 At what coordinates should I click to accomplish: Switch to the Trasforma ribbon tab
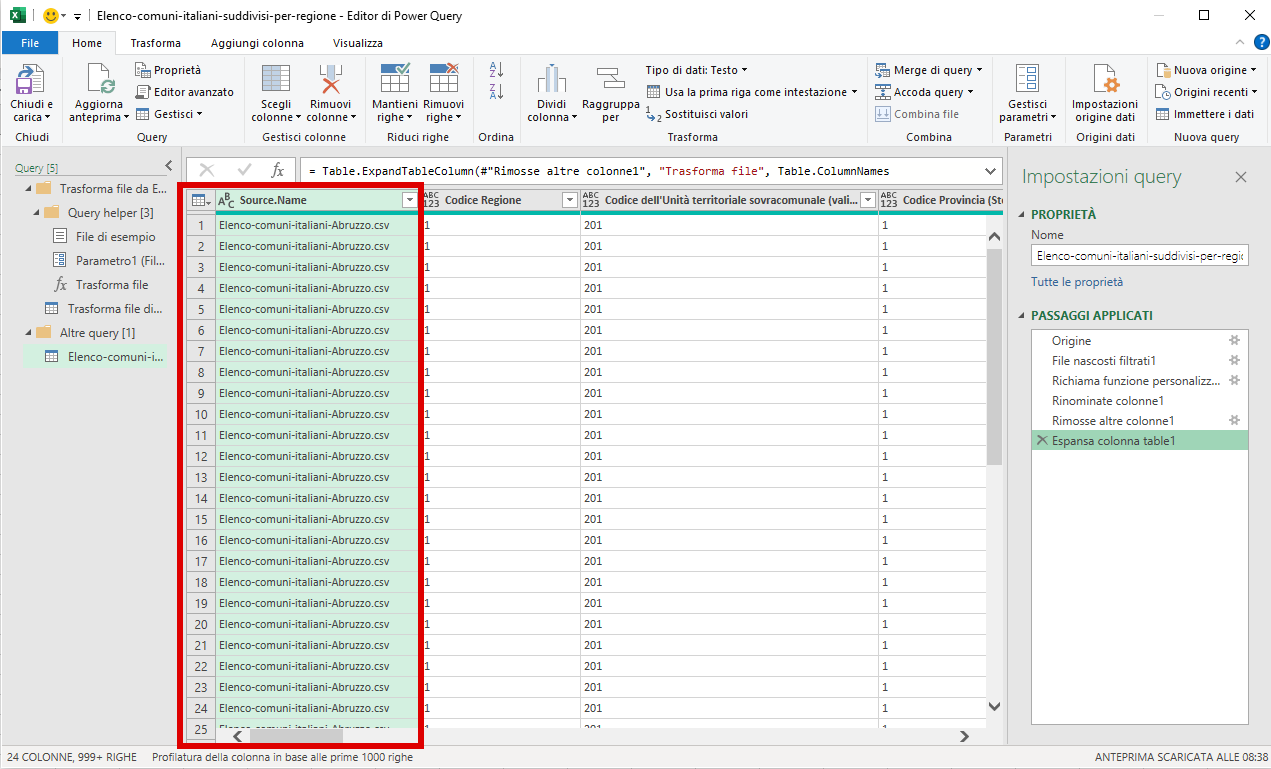pyautogui.click(x=154, y=43)
